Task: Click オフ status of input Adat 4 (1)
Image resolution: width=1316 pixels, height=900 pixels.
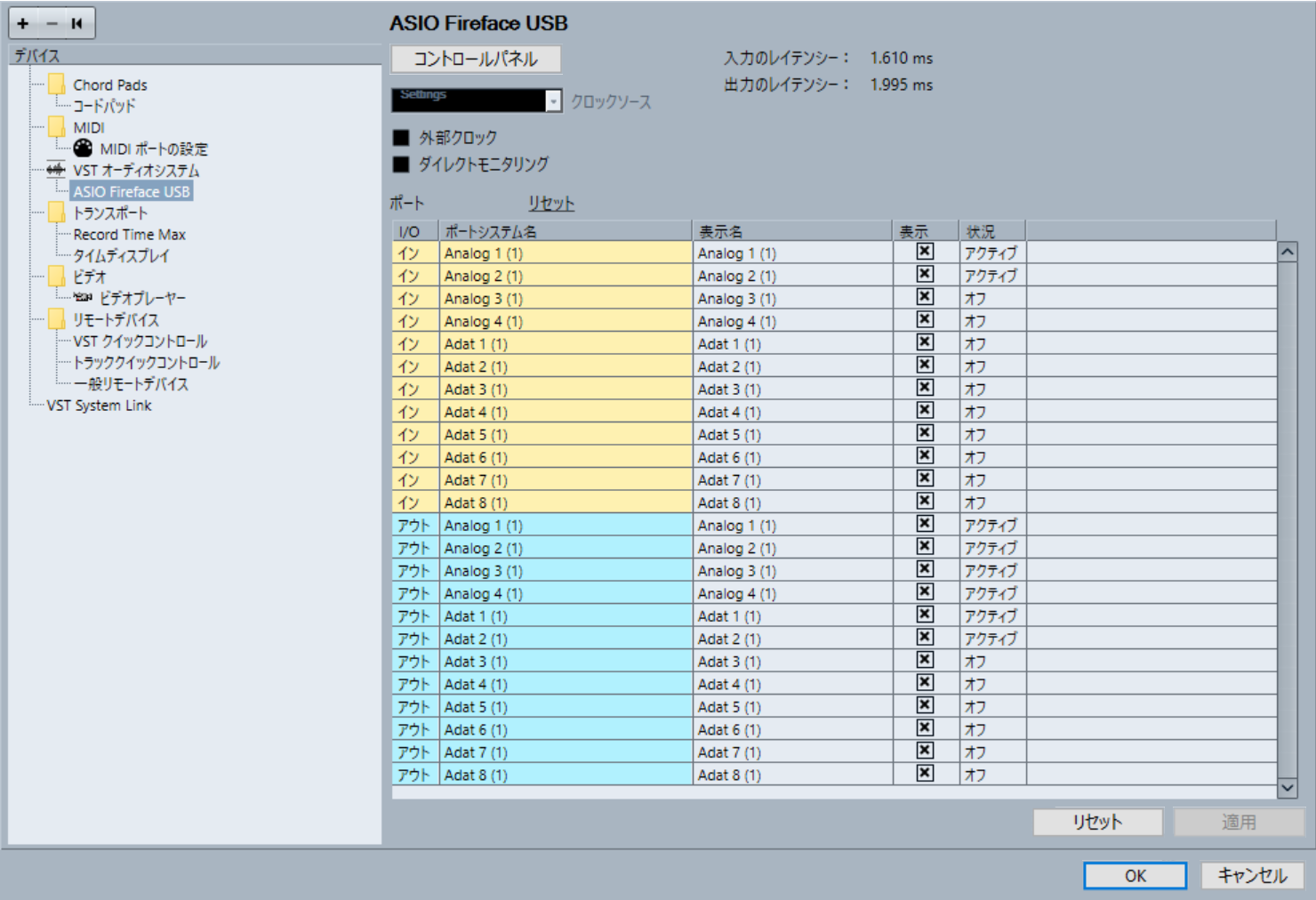Action: click(x=992, y=412)
